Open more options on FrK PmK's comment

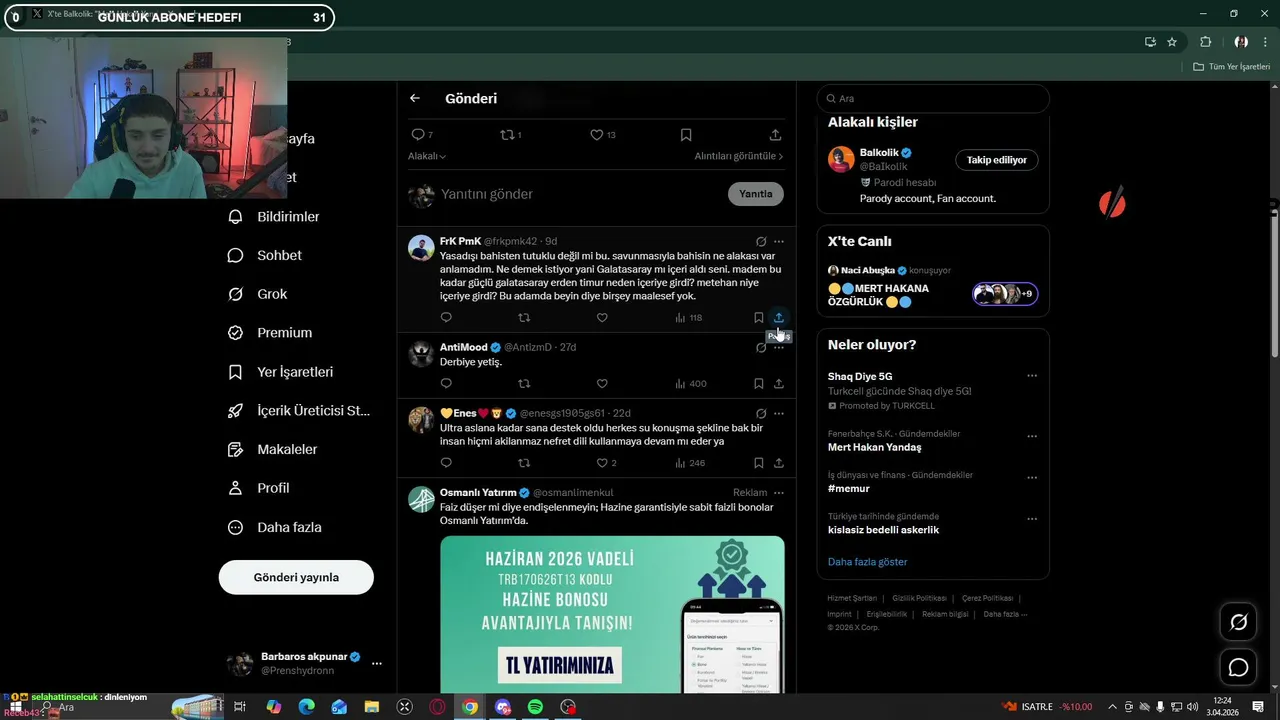pos(779,241)
